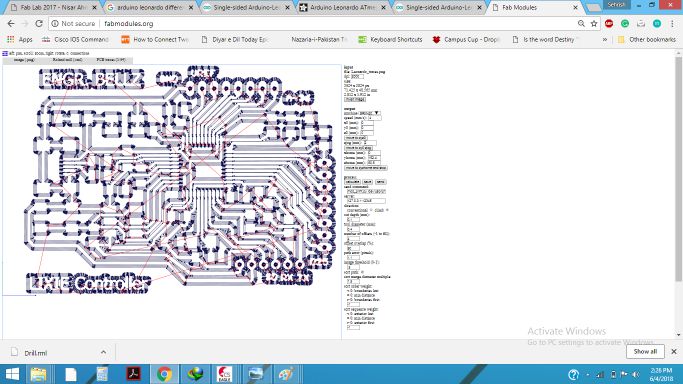The image size is (683, 384).
Task: Open the Paint taskbar icon
Action: 286,374
